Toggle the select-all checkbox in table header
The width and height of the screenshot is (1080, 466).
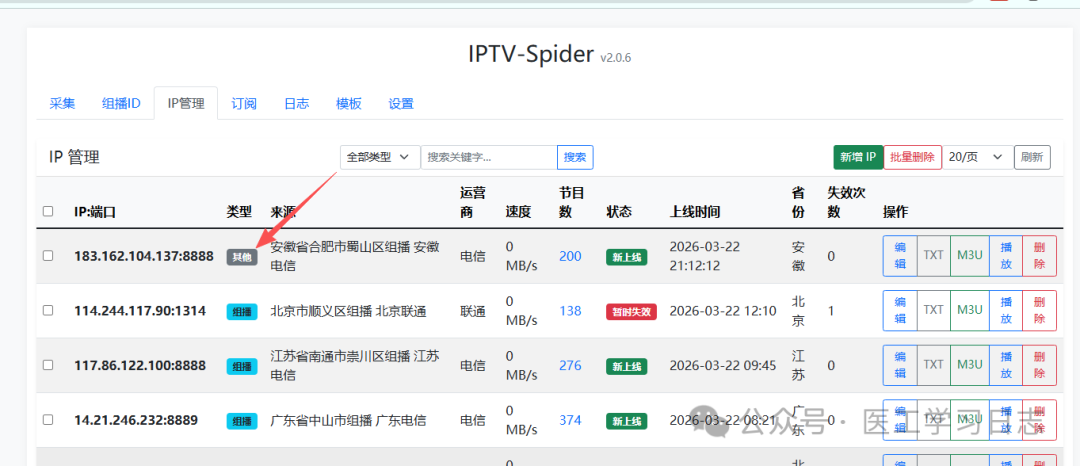coord(48,211)
